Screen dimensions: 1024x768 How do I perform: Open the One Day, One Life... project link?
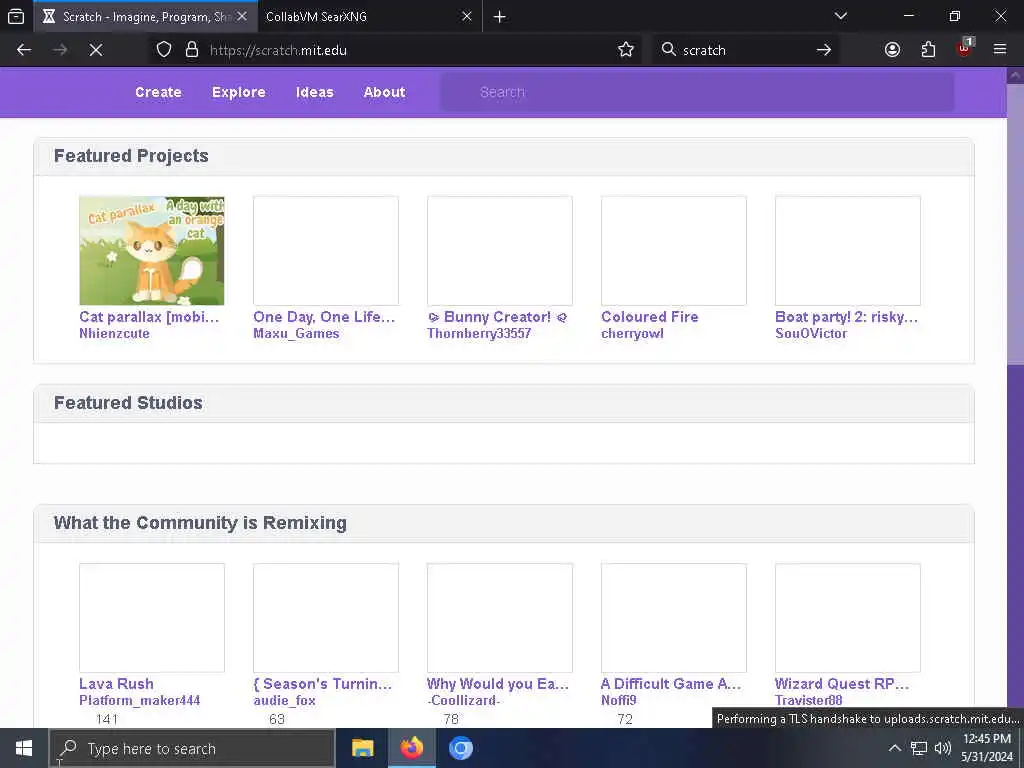coord(324,317)
